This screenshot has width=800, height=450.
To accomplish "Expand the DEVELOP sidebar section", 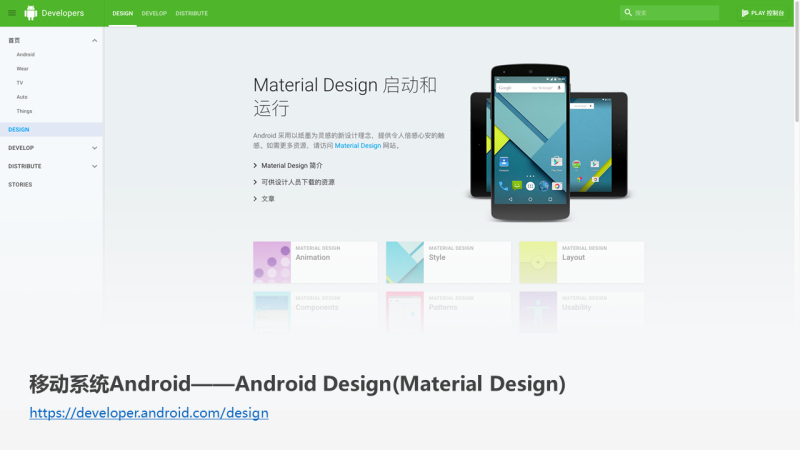I will 94,148.
